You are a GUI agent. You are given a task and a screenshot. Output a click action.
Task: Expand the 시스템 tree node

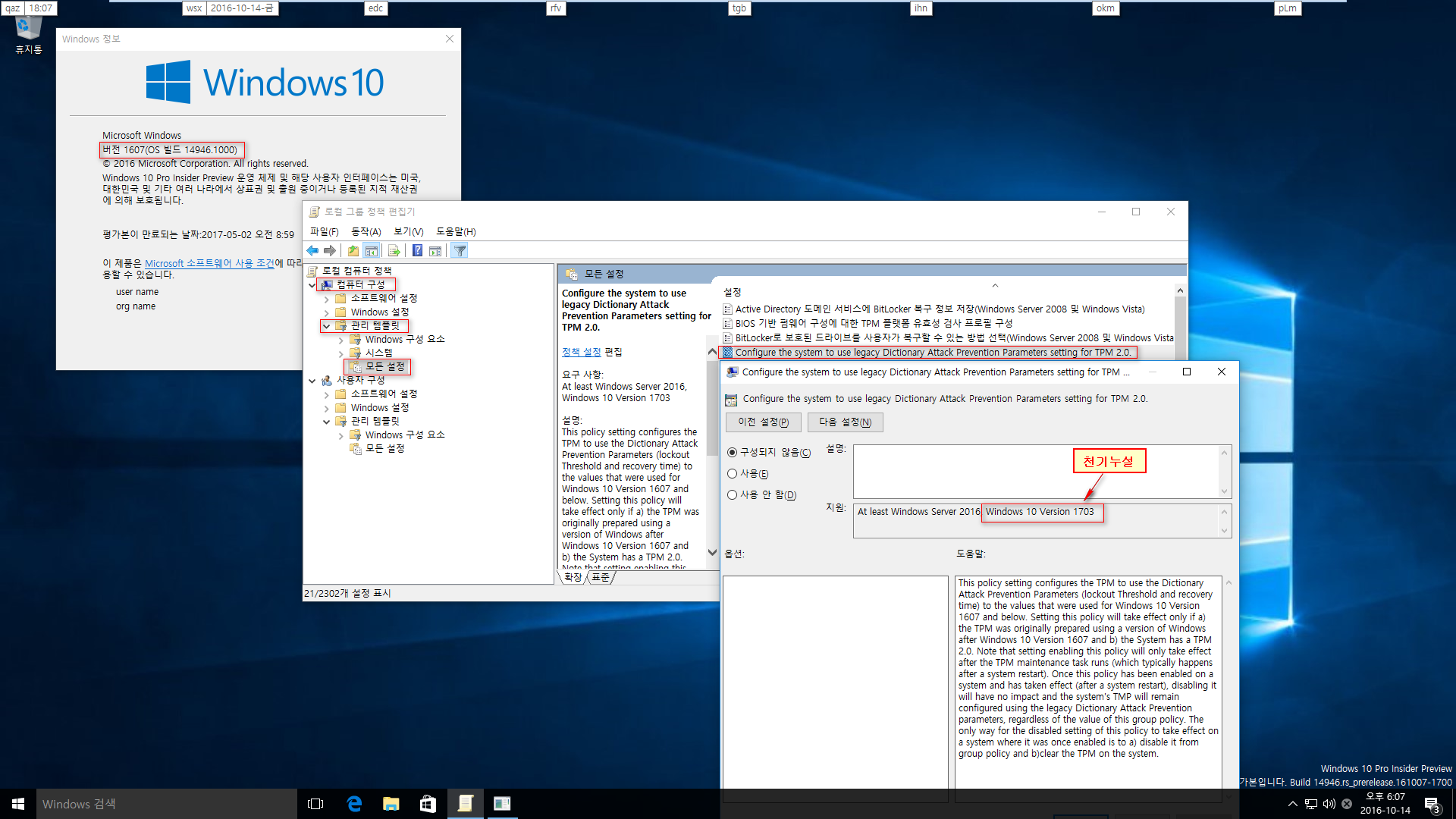click(341, 353)
